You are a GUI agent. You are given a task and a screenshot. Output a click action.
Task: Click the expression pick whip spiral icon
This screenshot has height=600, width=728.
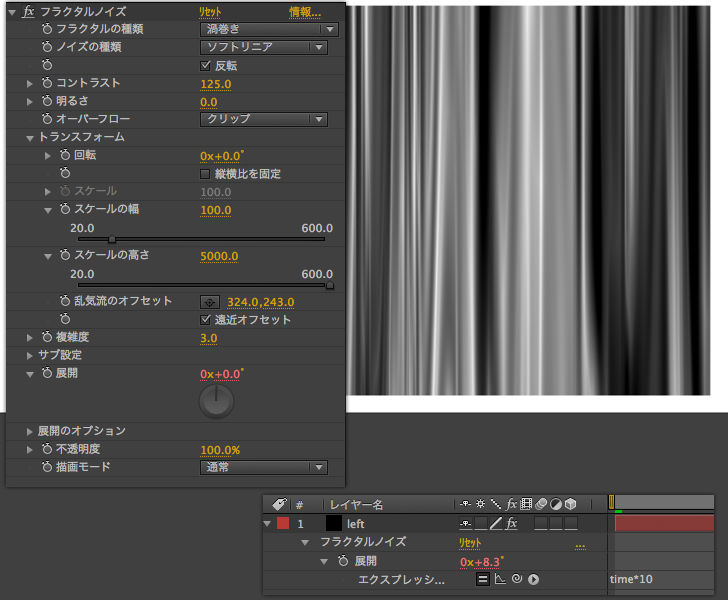(517, 579)
